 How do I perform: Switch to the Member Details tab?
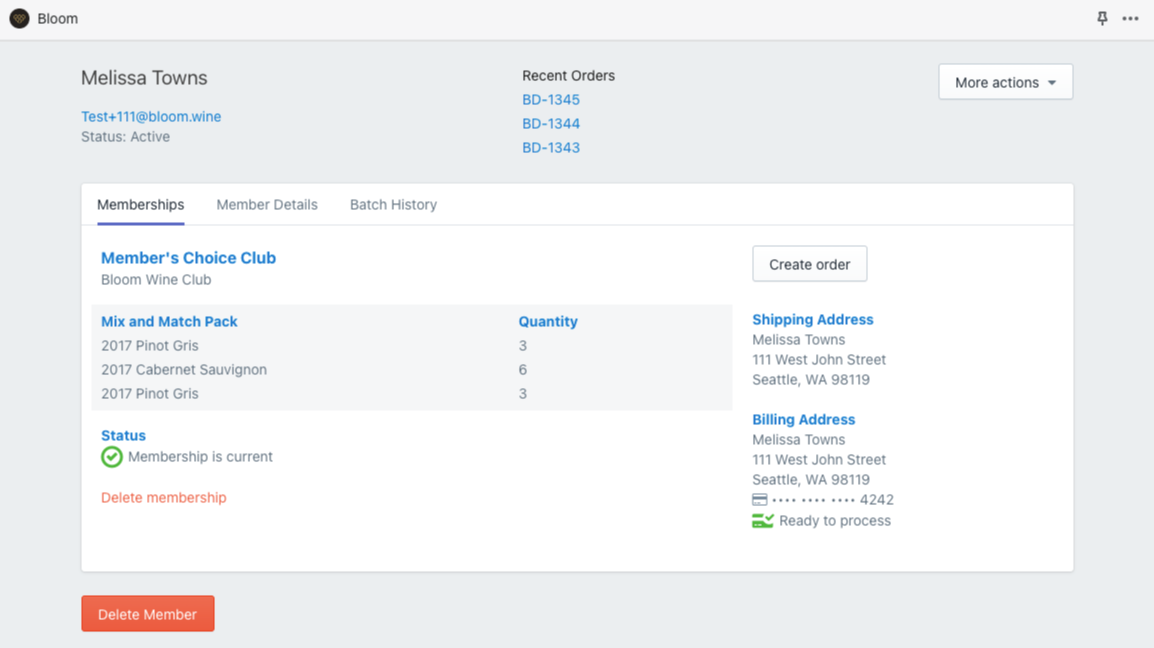coord(267,205)
